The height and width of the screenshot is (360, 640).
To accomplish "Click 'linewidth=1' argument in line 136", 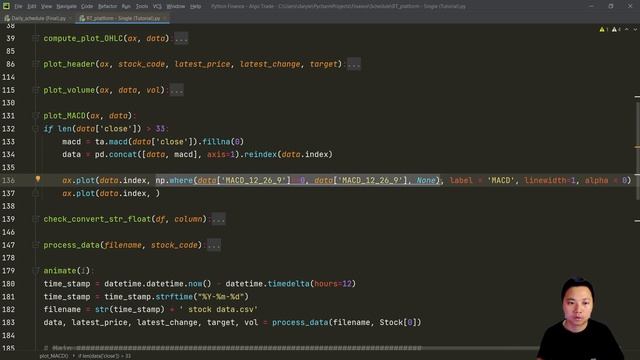I will (x=550, y=180).
